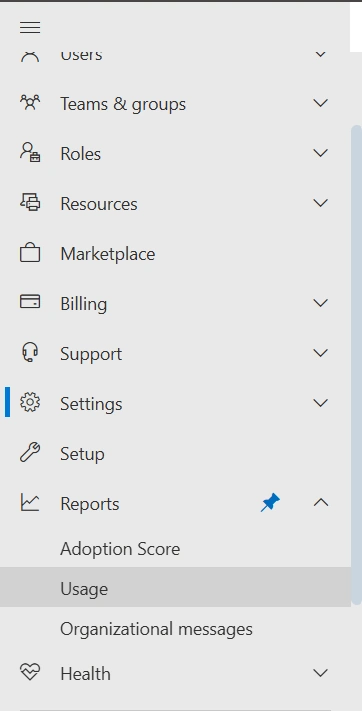Select the Reports menu label
The height and width of the screenshot is (711, 362).
[90, 504]
